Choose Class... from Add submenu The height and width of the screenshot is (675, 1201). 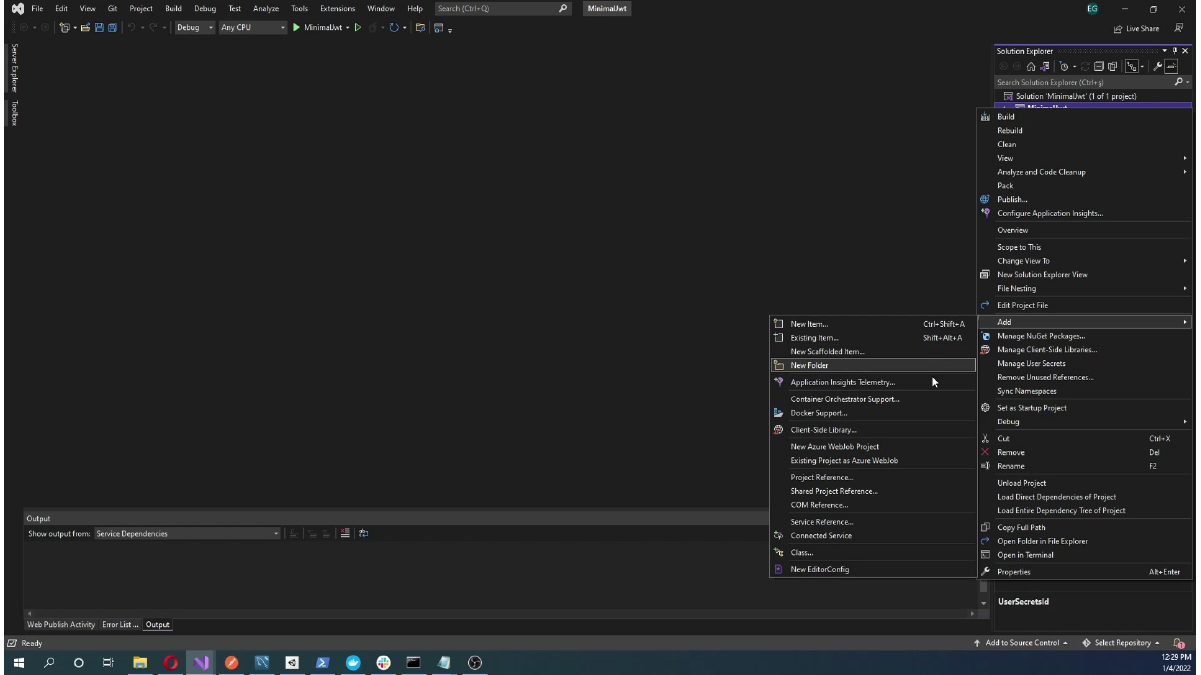click(x=872, y=552)
